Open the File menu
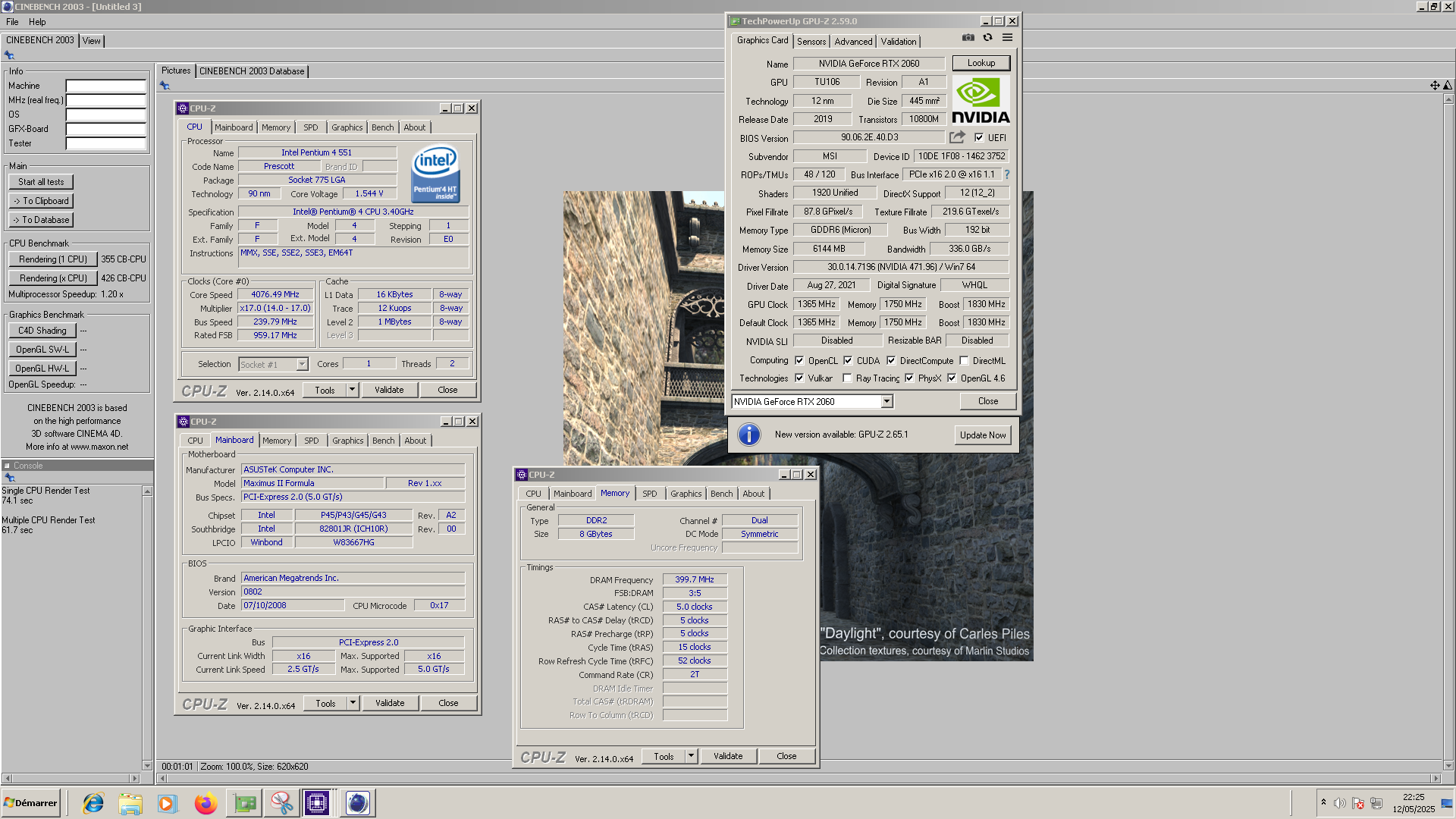Screen dimensions: 1456x819 tap(12, 22)
